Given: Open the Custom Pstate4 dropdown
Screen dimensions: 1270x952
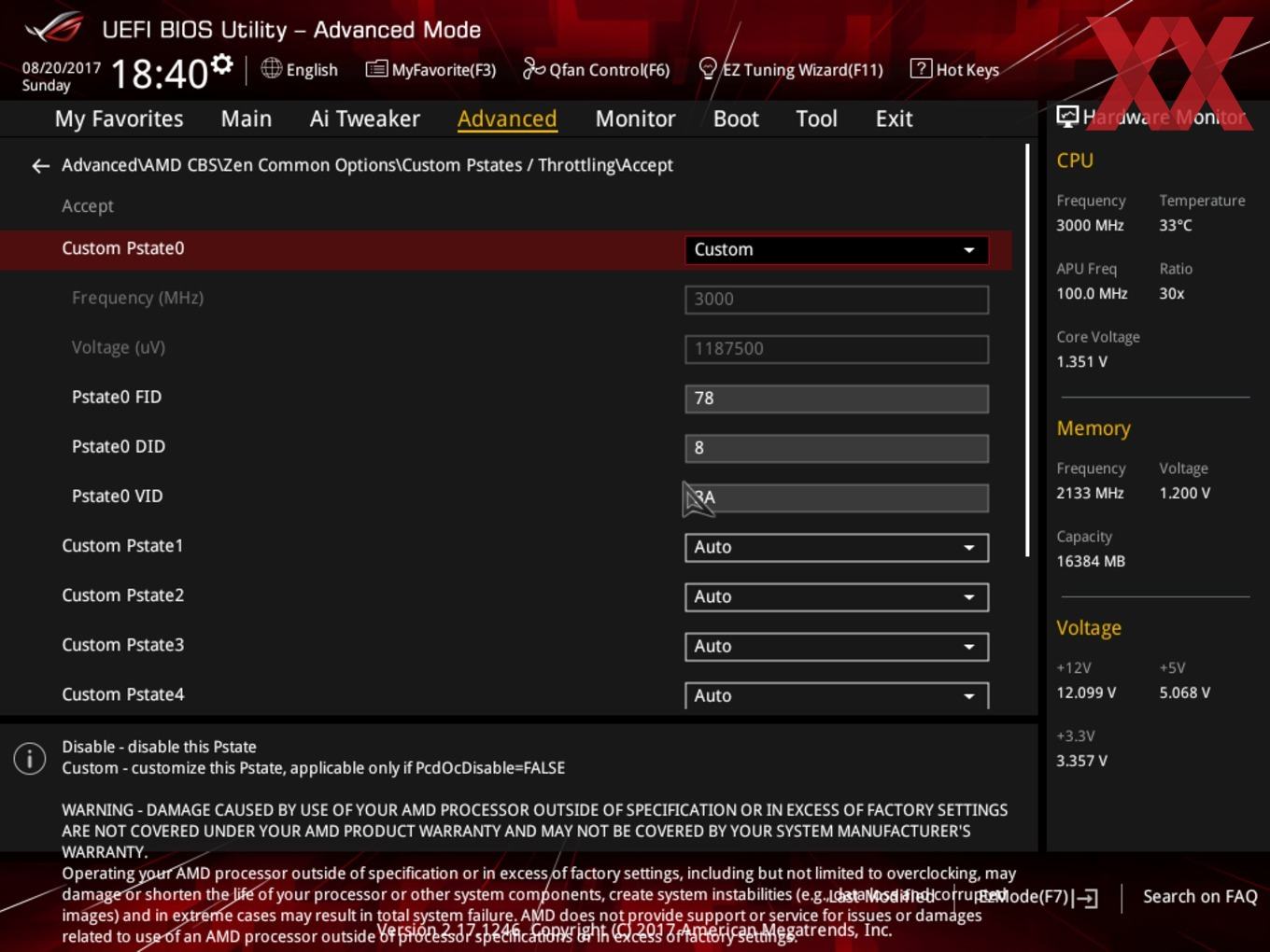Looking at the screenshot, I should pyautogui.click(x=837, y=695).
